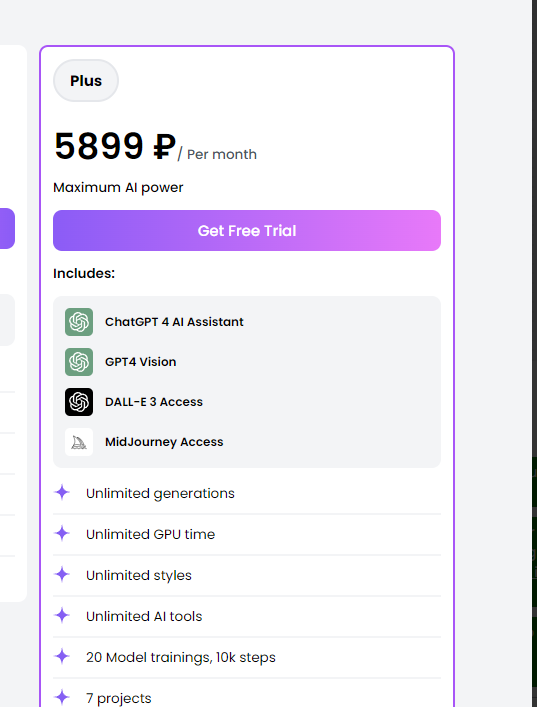
Task: Click the 20 Model trainings, 10k steps text
Action: 181,657
